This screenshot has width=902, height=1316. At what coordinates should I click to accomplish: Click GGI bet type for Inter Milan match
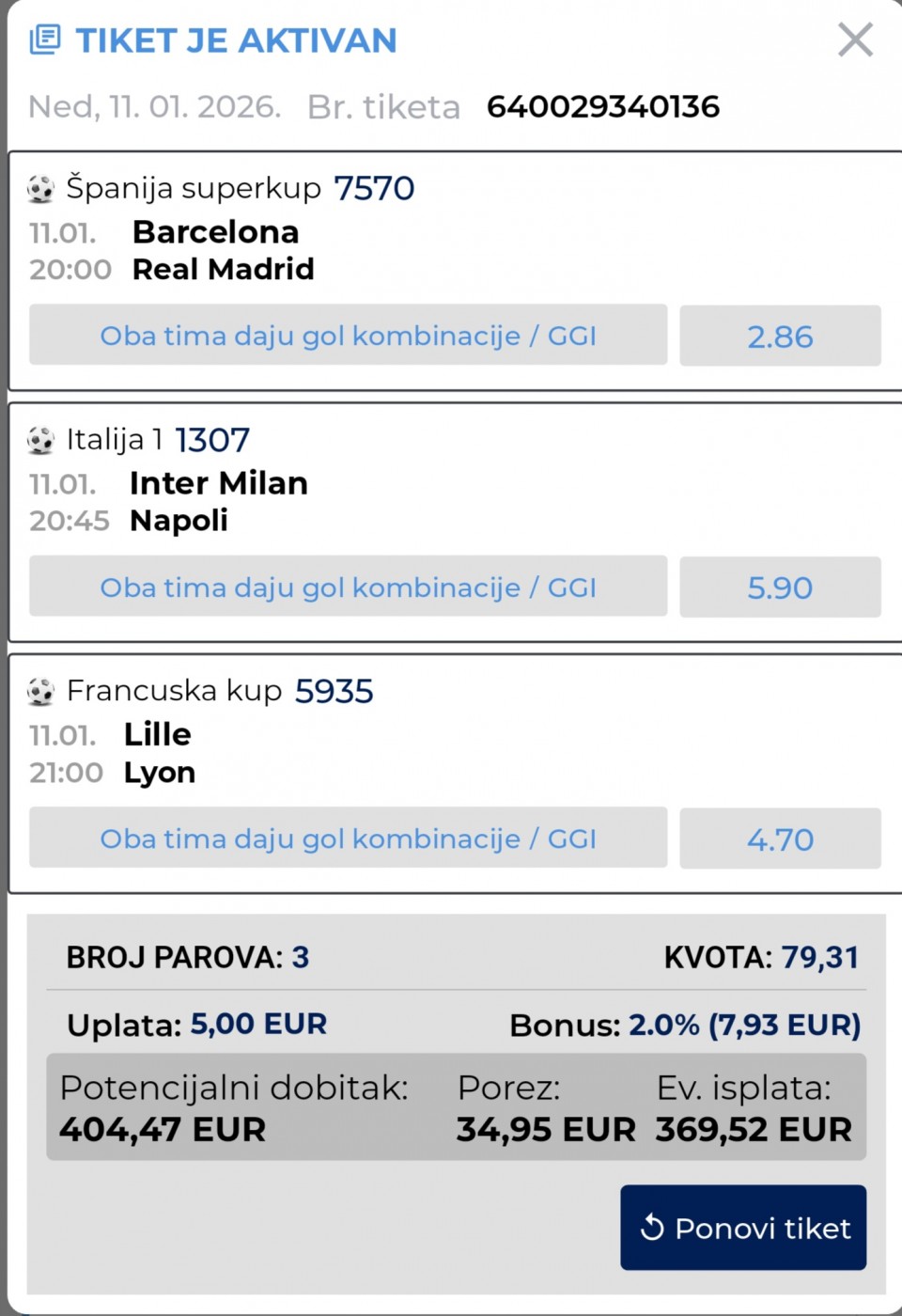click(x=348, y=587)
